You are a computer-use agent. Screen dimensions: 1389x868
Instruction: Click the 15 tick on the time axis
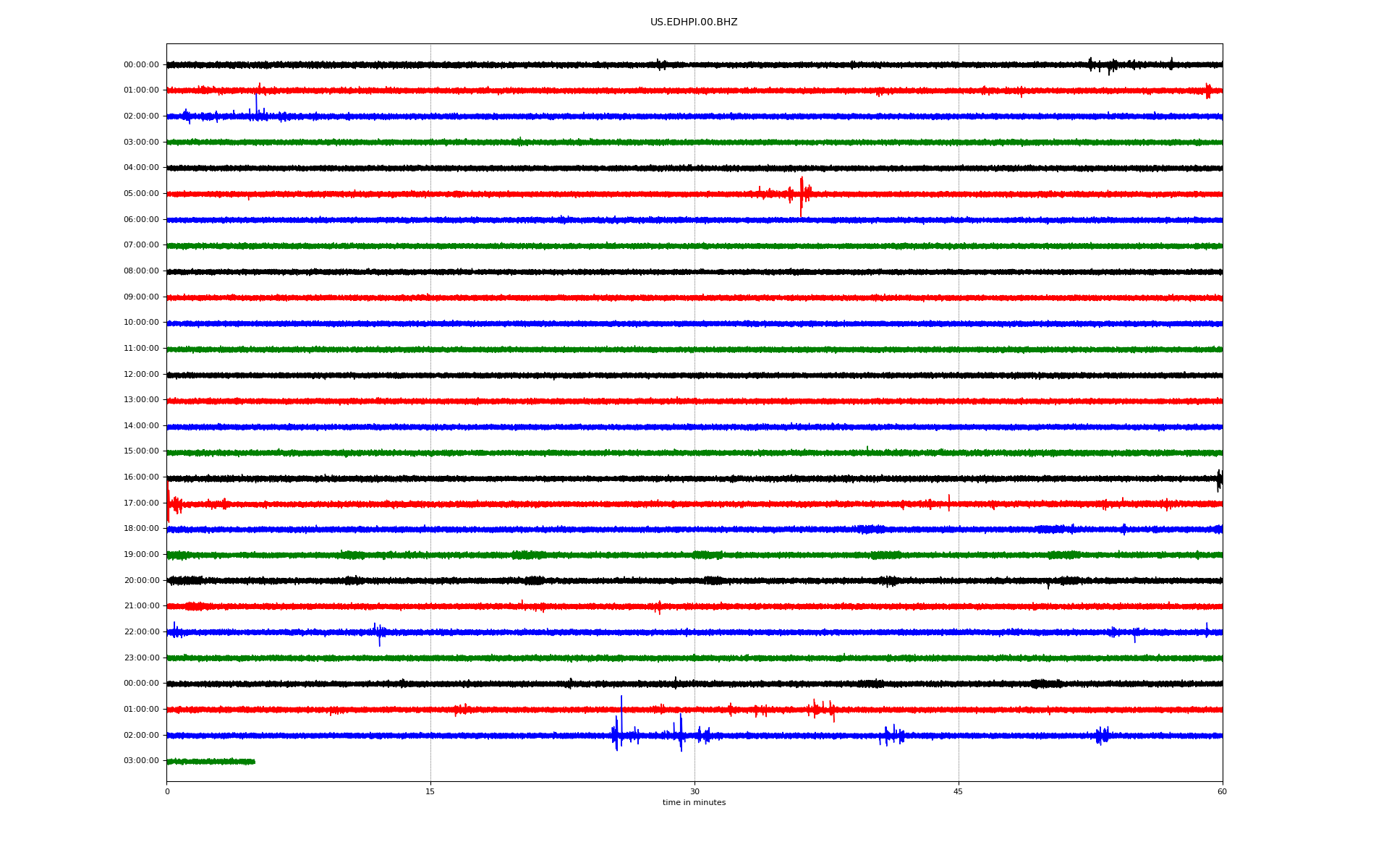click(x=430, y=791)
